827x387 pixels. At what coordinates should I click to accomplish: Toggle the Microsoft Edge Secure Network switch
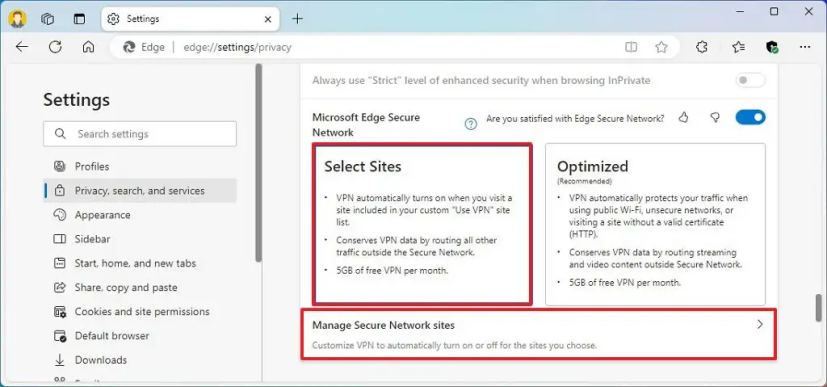click(750, 117)
